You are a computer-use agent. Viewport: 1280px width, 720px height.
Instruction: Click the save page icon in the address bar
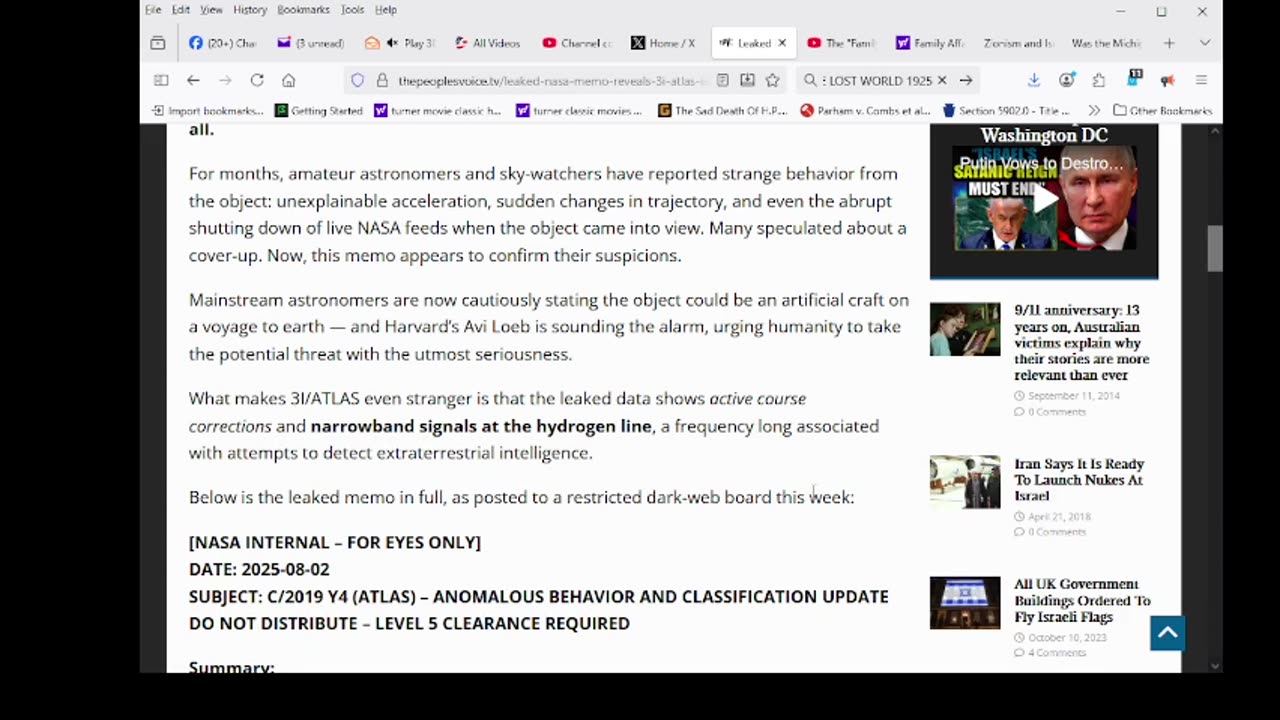[x=747, y=80]
